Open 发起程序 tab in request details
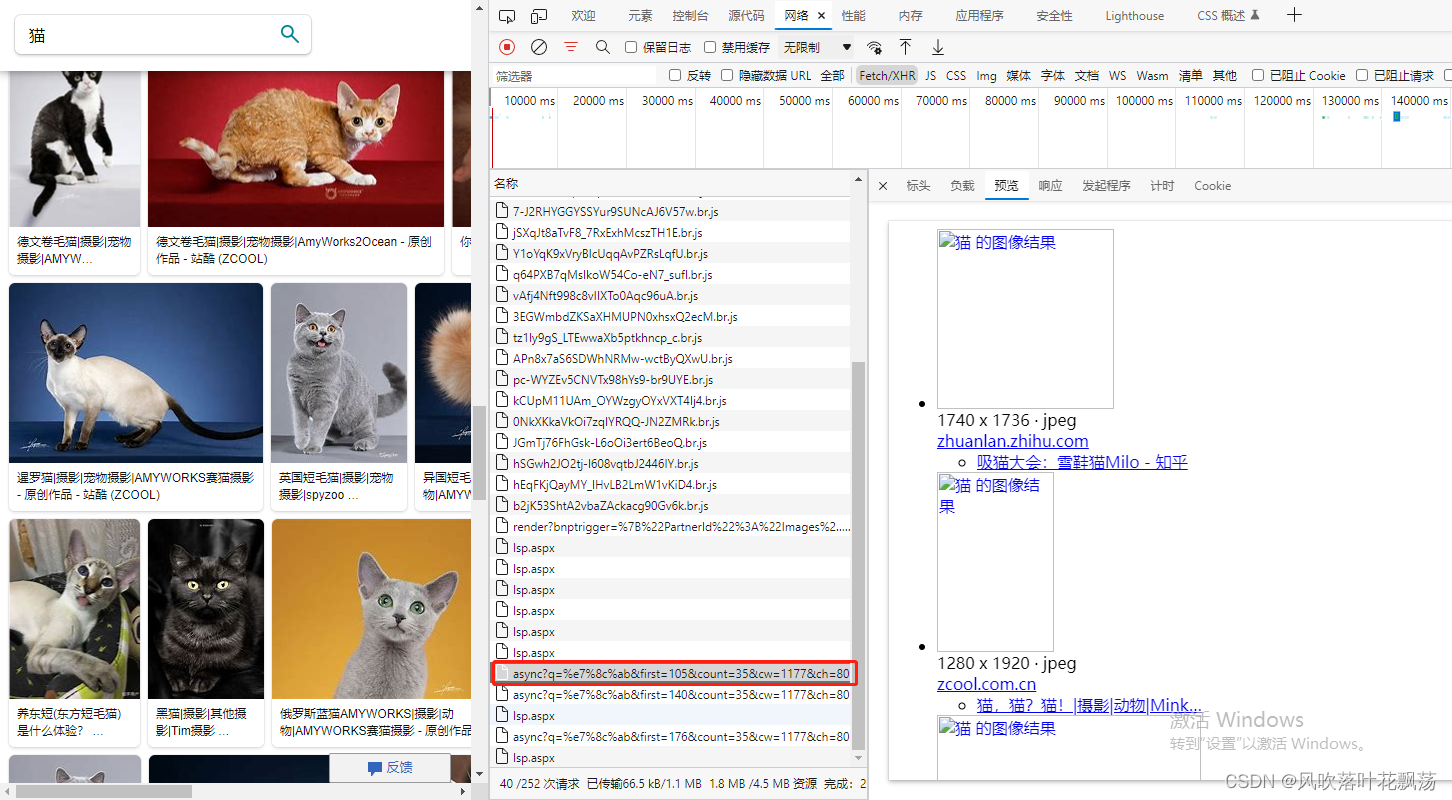The height and width of the screenshot is (800, 1452). (1106, 186)
